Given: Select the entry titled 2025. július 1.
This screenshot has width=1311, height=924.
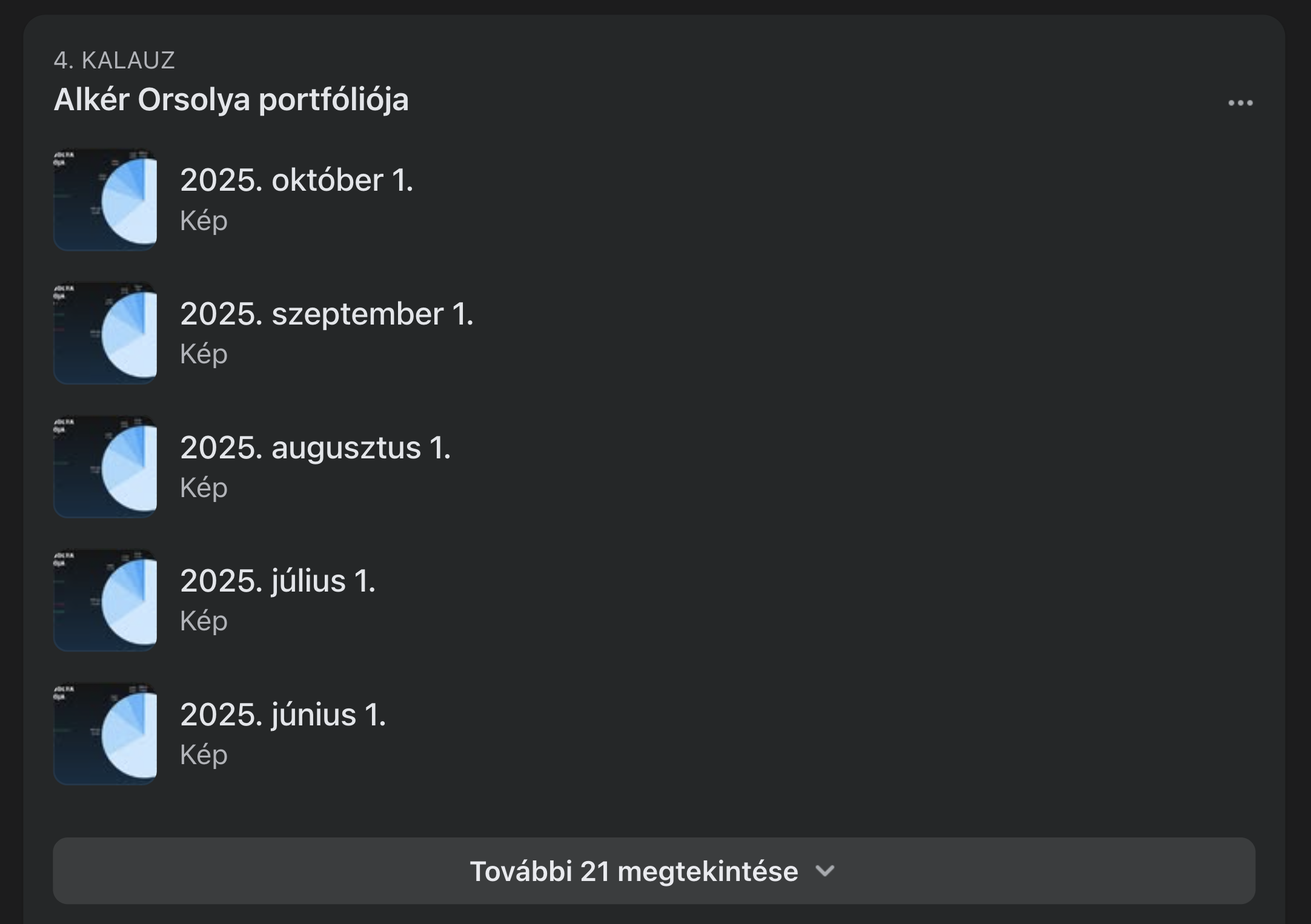Looking at the screenshot, I should click(x=277, y=581).
